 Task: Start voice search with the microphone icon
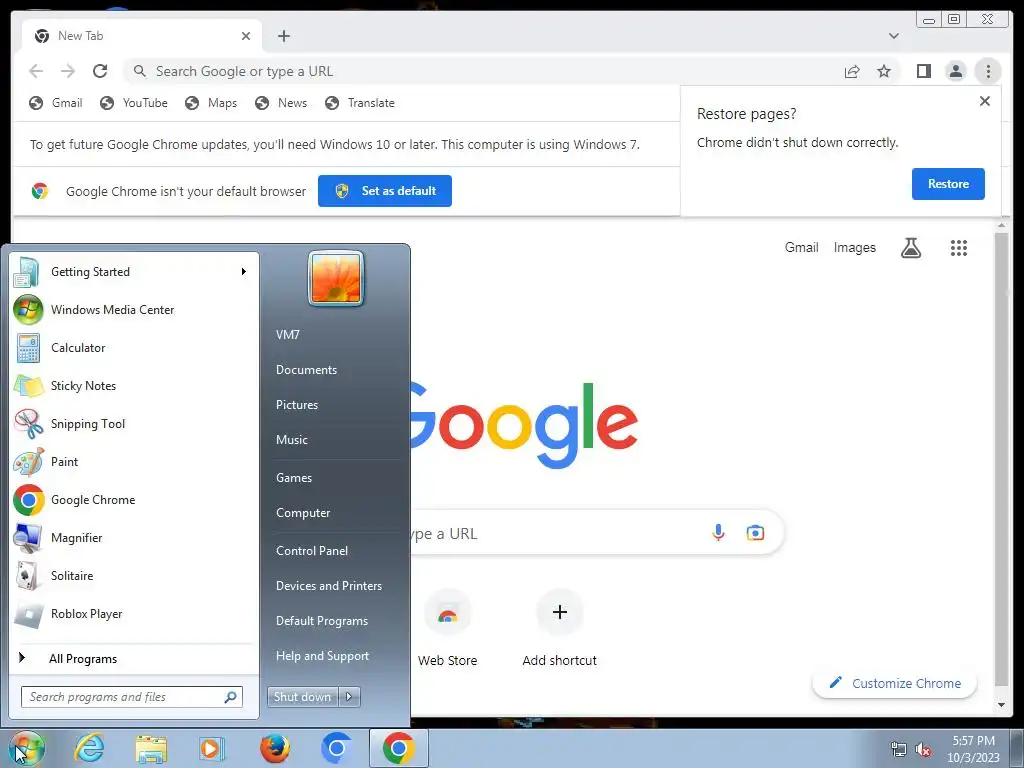click(x=718, y=533)
